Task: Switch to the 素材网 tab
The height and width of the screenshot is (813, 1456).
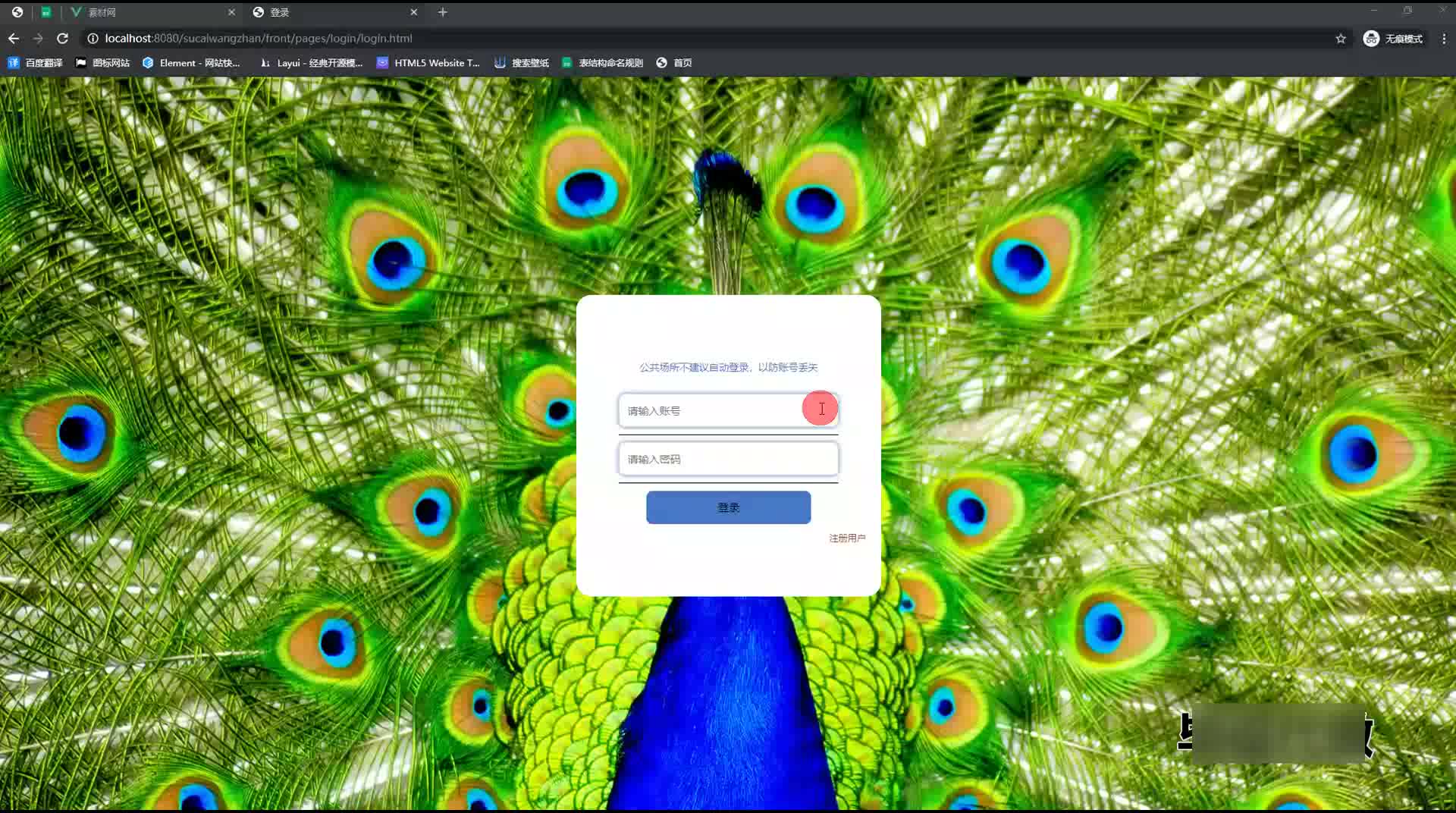Action: point(152,12)
